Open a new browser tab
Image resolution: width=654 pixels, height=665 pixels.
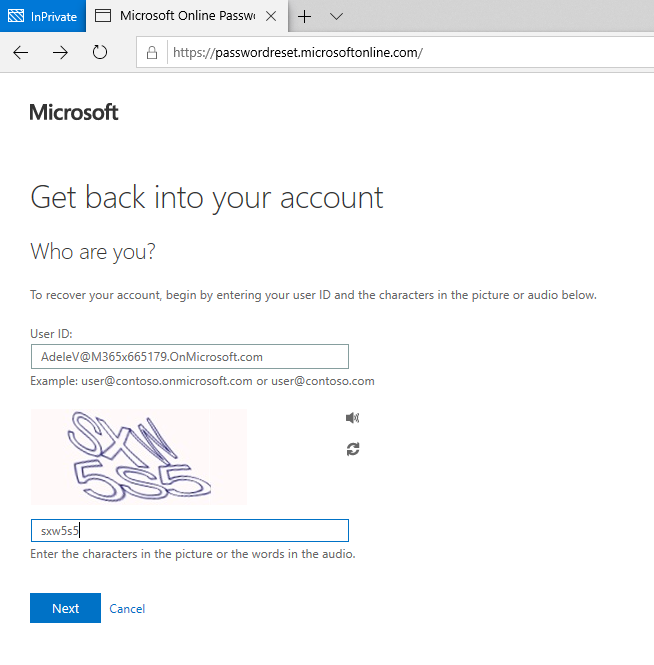point(305,17)
